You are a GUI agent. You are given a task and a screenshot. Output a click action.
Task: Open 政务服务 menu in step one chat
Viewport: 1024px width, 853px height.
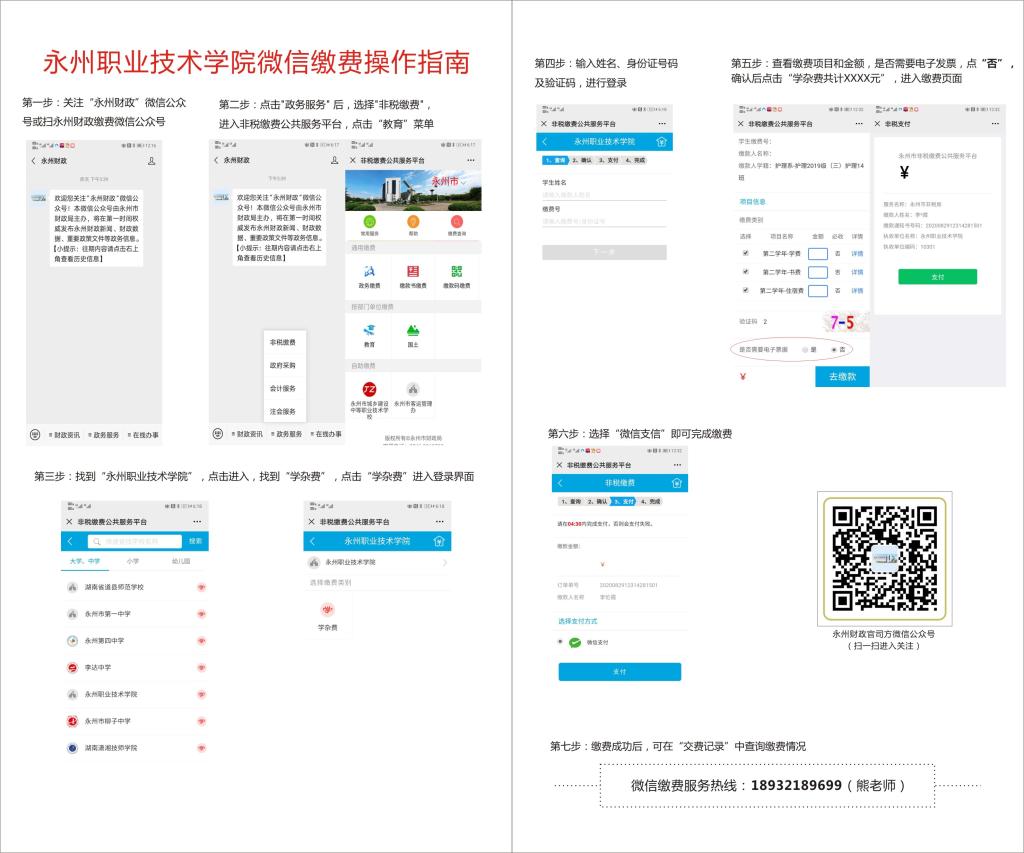coord(104,435)
